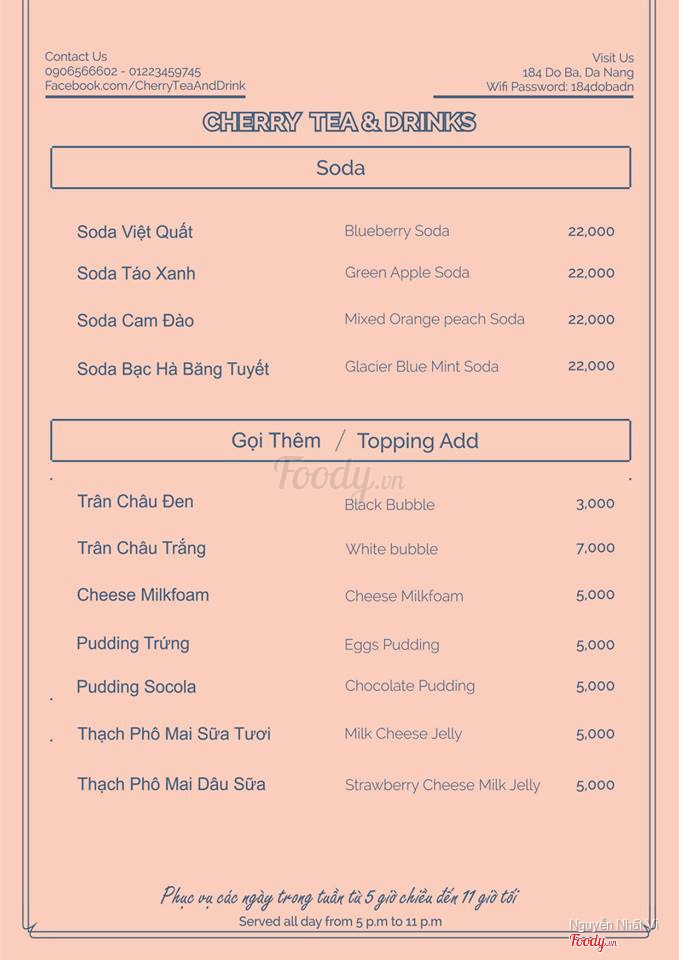The image size is (679, 960).
Task: Open the Facebook.com/CherryTeaAndDrink link
Action: (145, 87)
